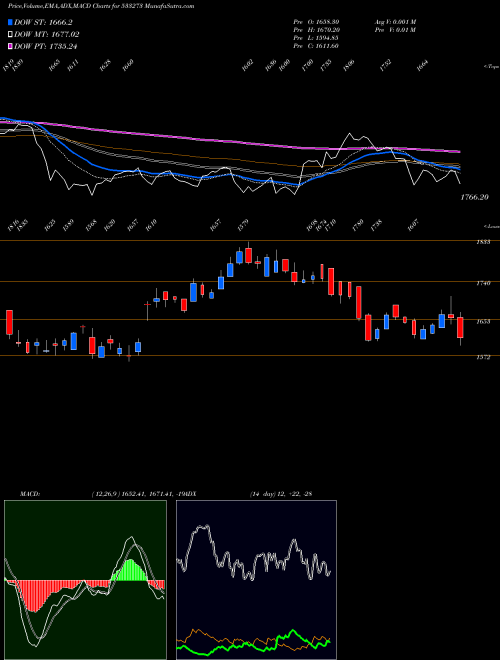Click the '(14 day) 12, -22, -28' ADX values
The image size is (500, 660).
click(x=281, y=494)
